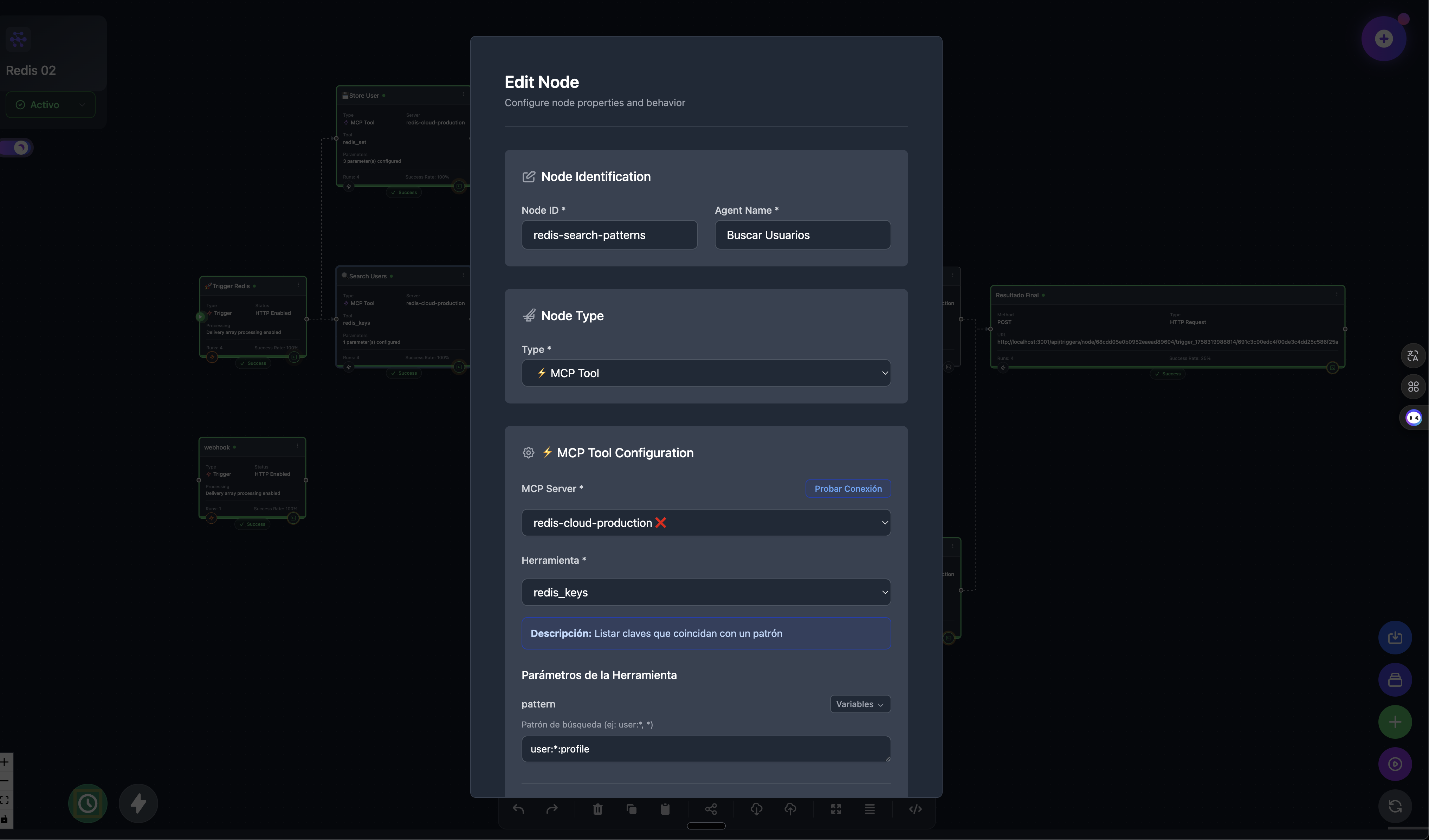Click the Node ID input field
The image size is (1429, 840).
click(x=609, y=235)
